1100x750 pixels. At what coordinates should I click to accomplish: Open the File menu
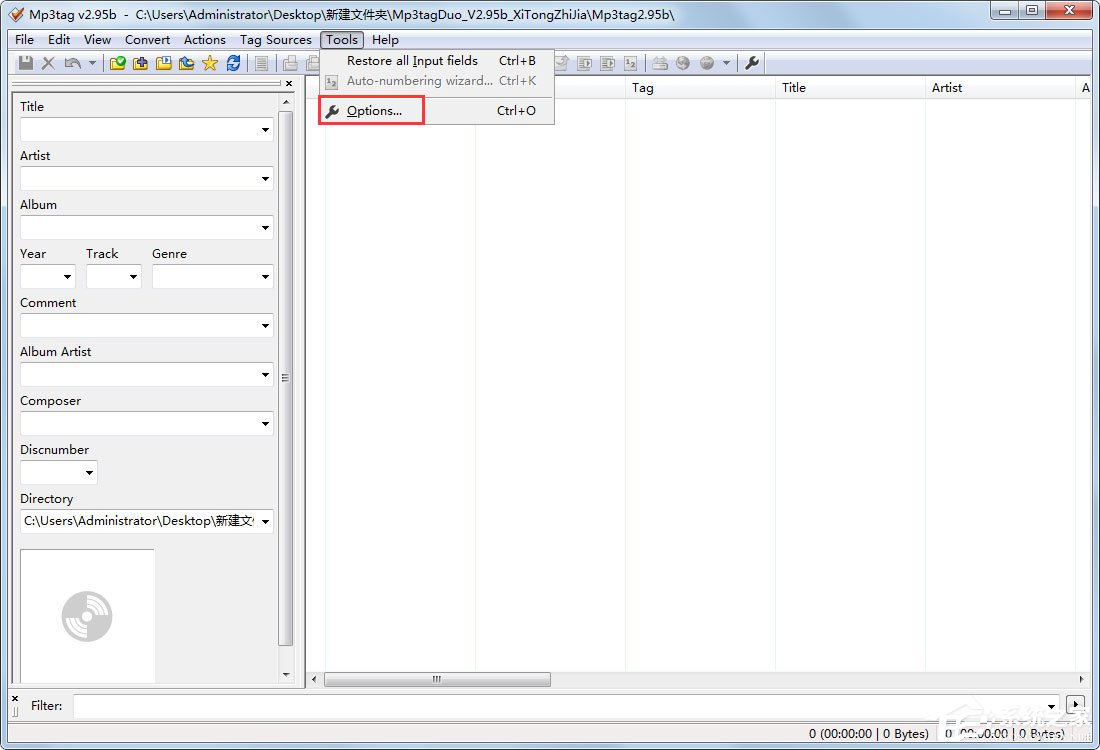point(25,40)
